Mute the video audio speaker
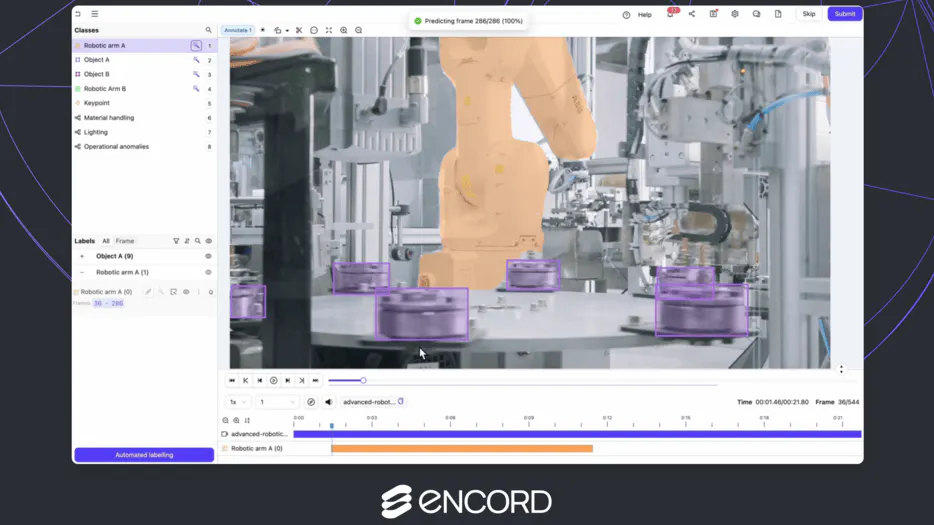Viewport: 934px width, 525px height. [328, 402]
